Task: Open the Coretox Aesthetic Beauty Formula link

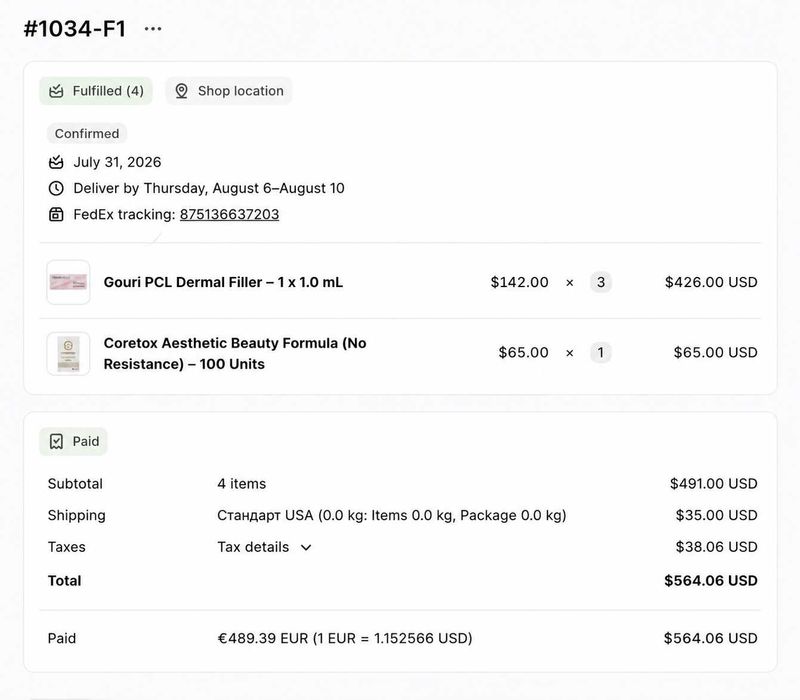Action: coord(235,354)
